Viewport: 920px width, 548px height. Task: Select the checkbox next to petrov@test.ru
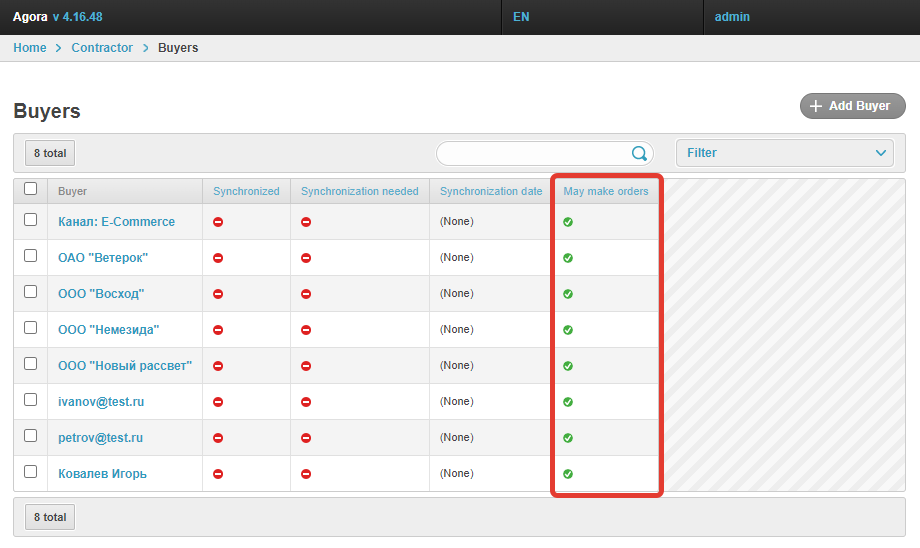30,436
